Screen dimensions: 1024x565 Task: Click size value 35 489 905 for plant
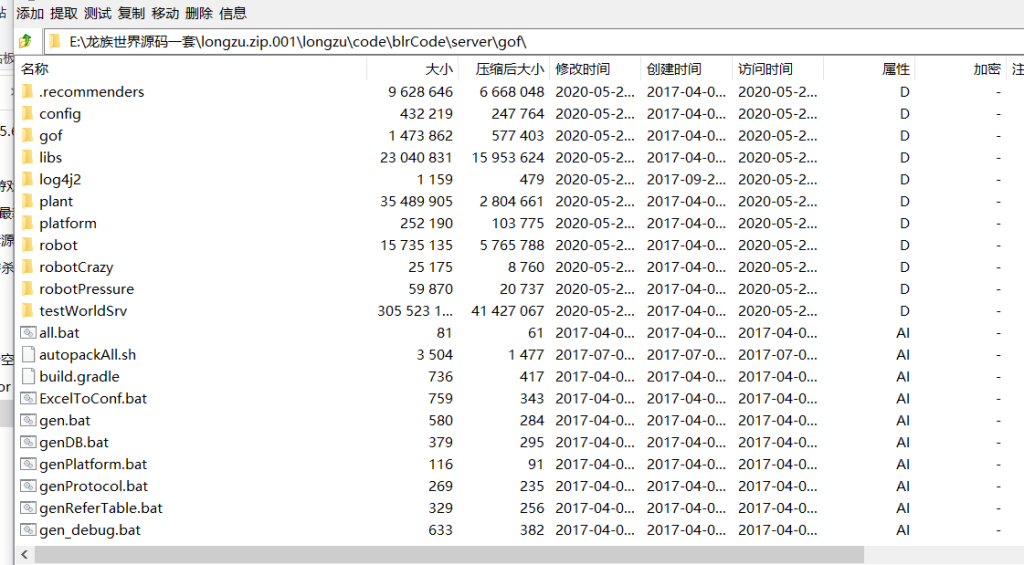tap(416, 201)
